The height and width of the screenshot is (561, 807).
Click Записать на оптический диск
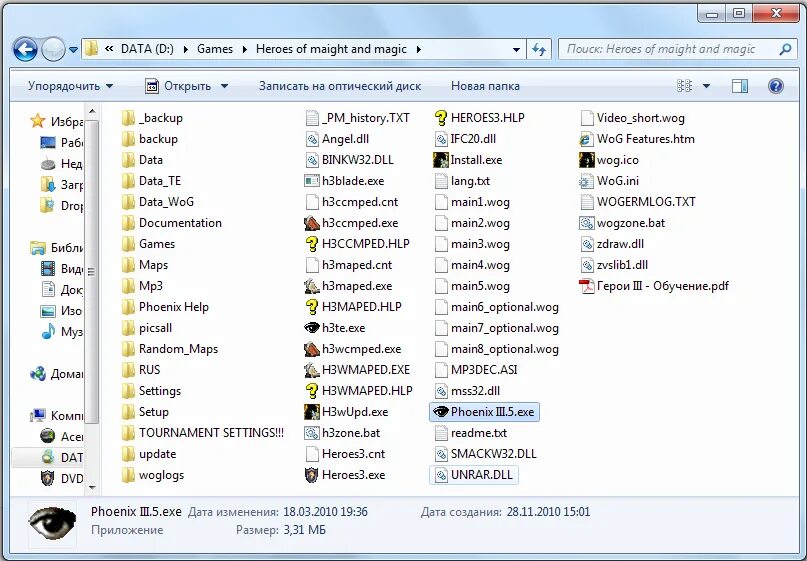tap(340, 86)
